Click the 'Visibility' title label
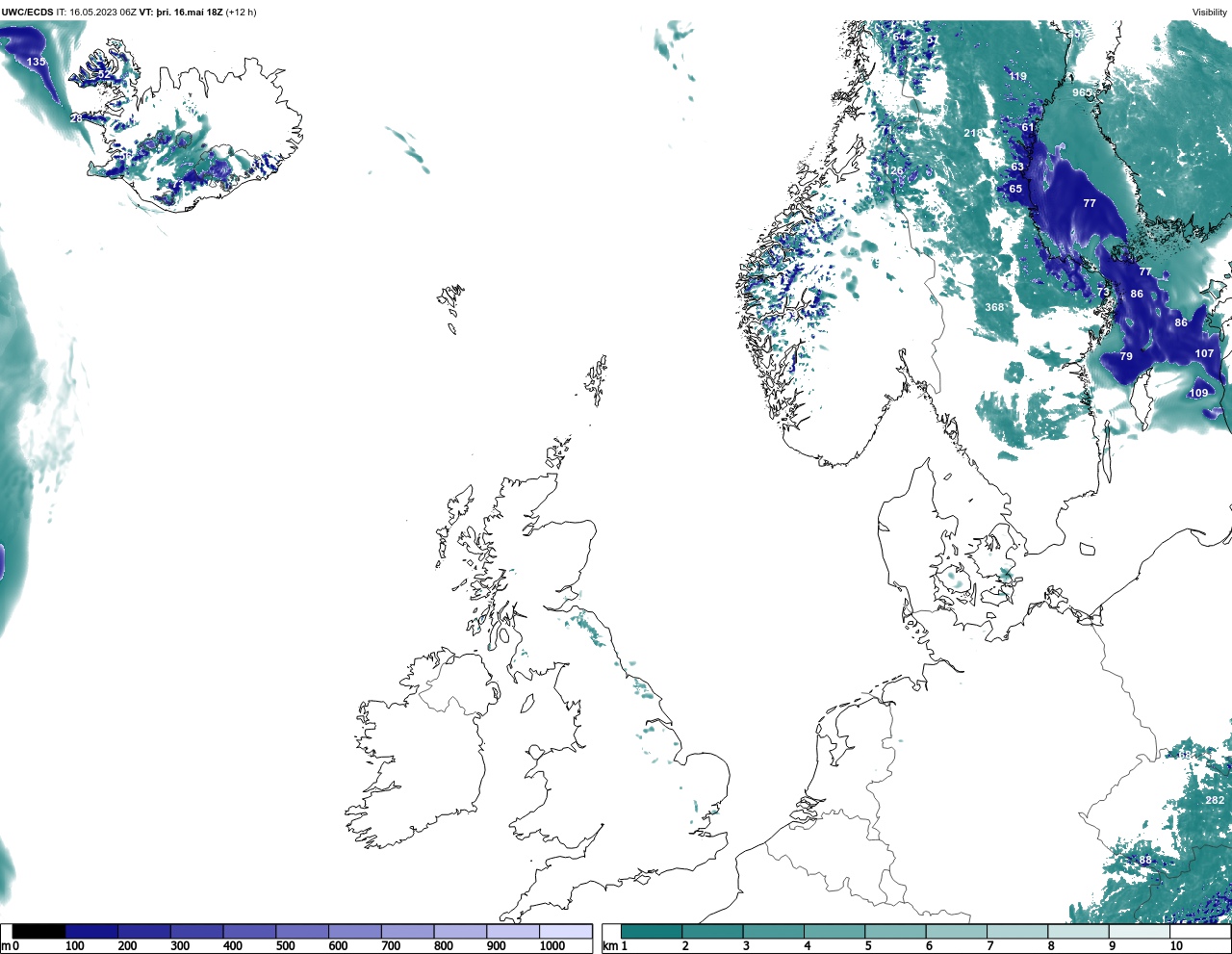Image resolution: width=1232 pixels, height=954 pixels. (x=1210, y=13)
